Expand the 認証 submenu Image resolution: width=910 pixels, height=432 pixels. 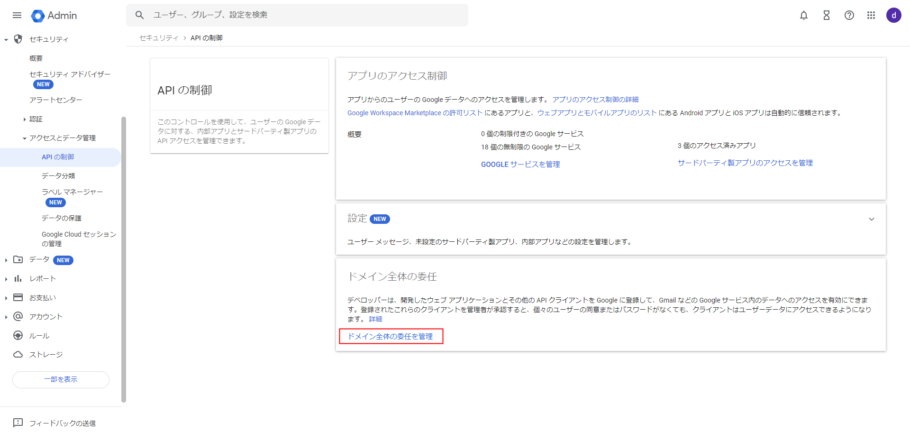coord(25,119)
